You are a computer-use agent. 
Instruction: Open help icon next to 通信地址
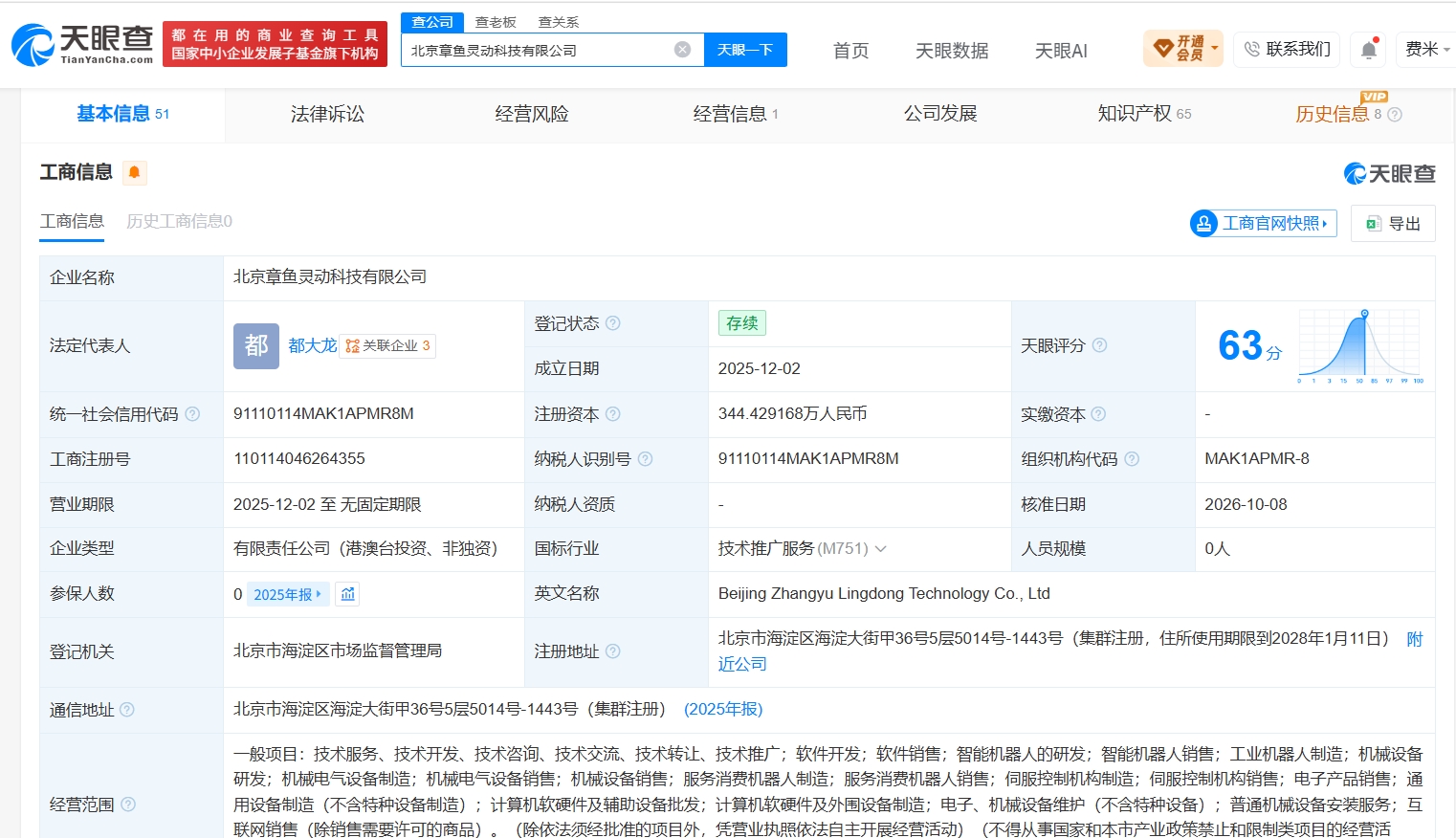[127, 710]
